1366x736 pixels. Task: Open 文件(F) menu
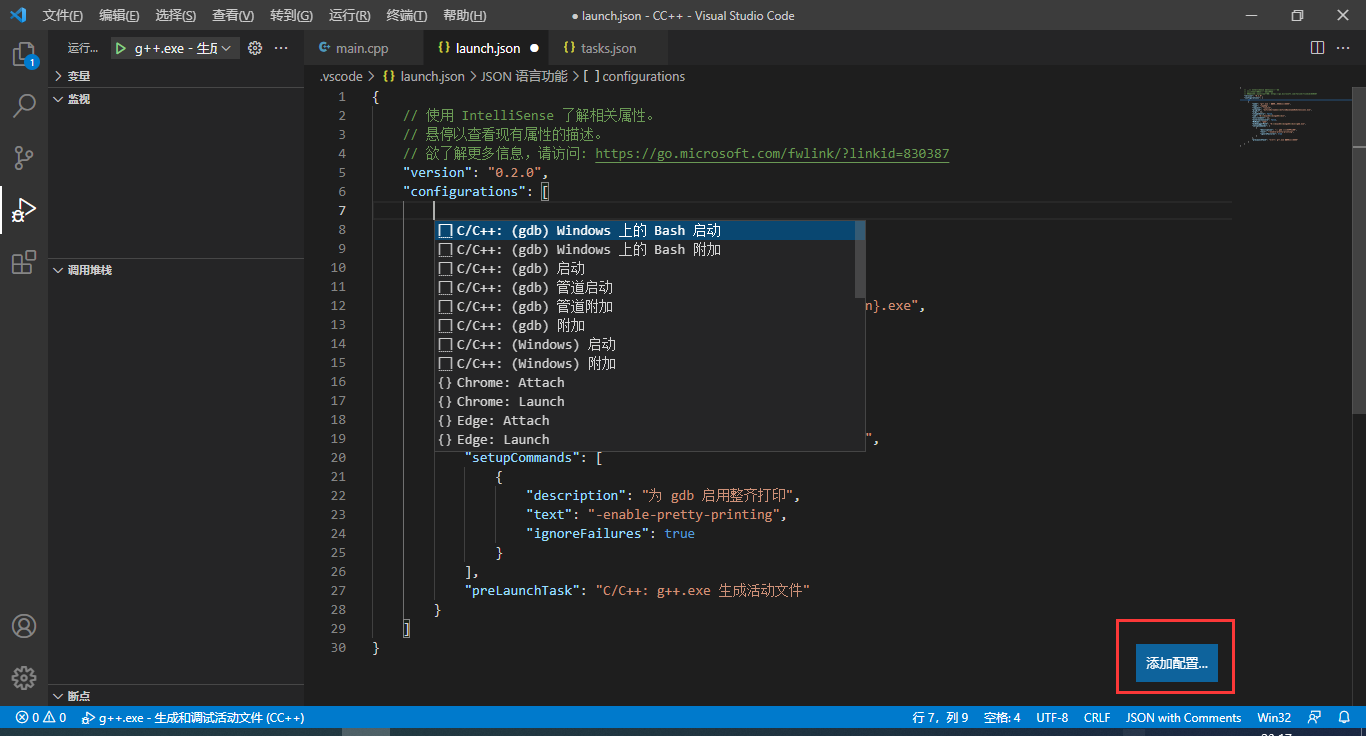tap(63, 16)
